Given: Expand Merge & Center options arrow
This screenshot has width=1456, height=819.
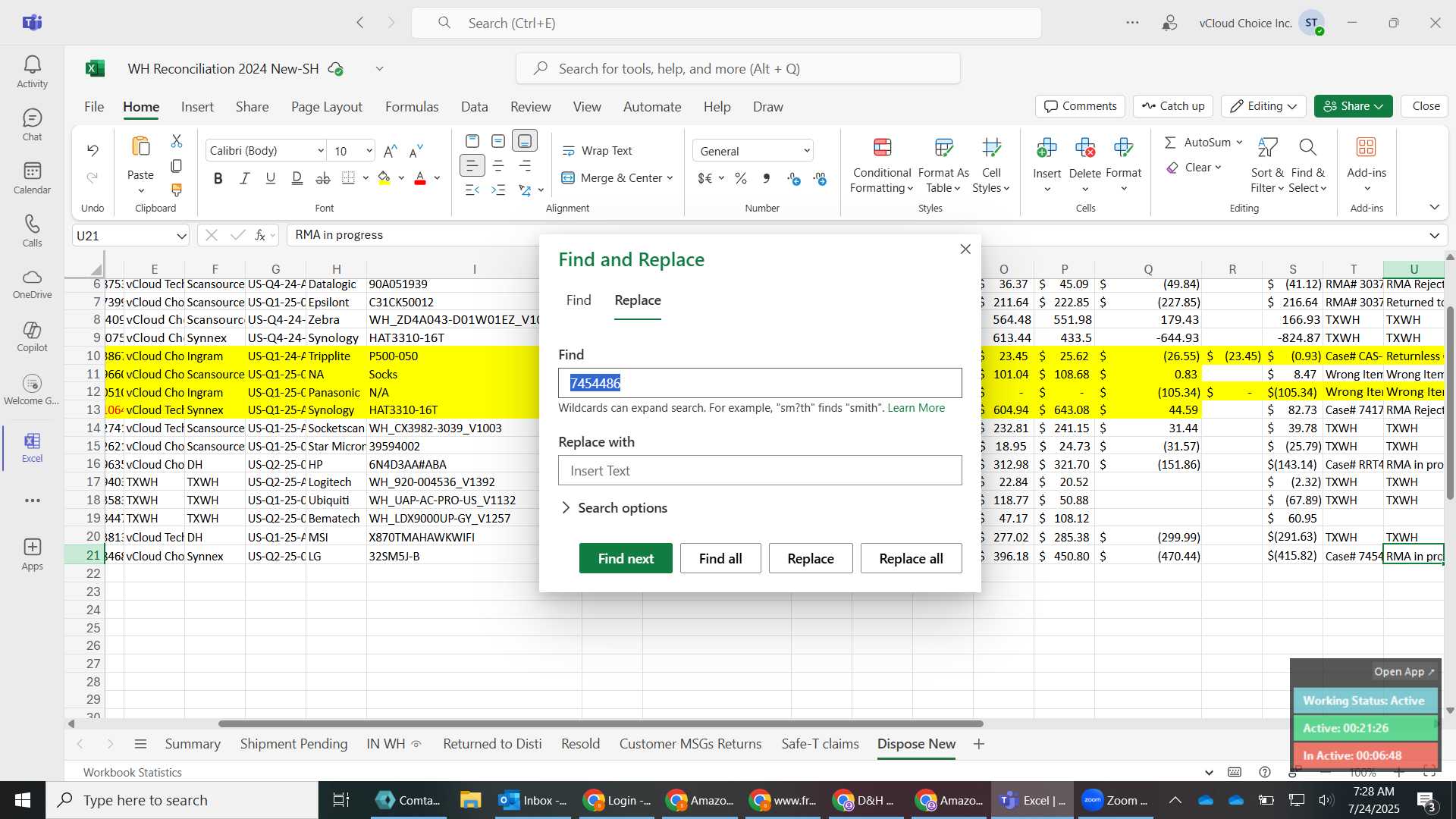Looking at the screenshot, I should pyautogui.click(x=670, y=178).
